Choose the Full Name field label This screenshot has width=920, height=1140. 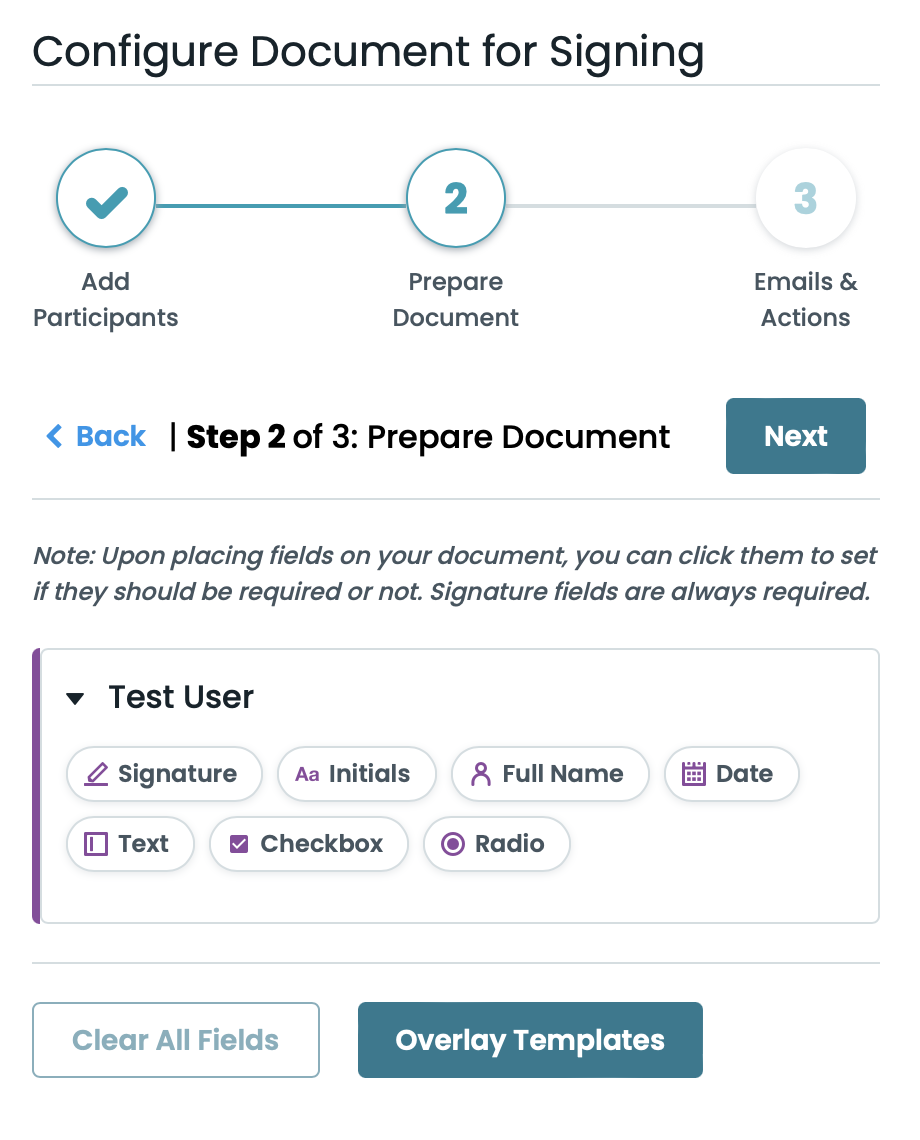(x=562, y=774)
